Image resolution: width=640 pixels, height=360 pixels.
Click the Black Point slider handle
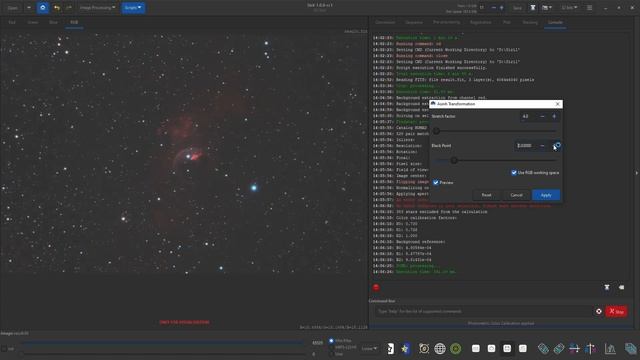(x=454, y=160)
